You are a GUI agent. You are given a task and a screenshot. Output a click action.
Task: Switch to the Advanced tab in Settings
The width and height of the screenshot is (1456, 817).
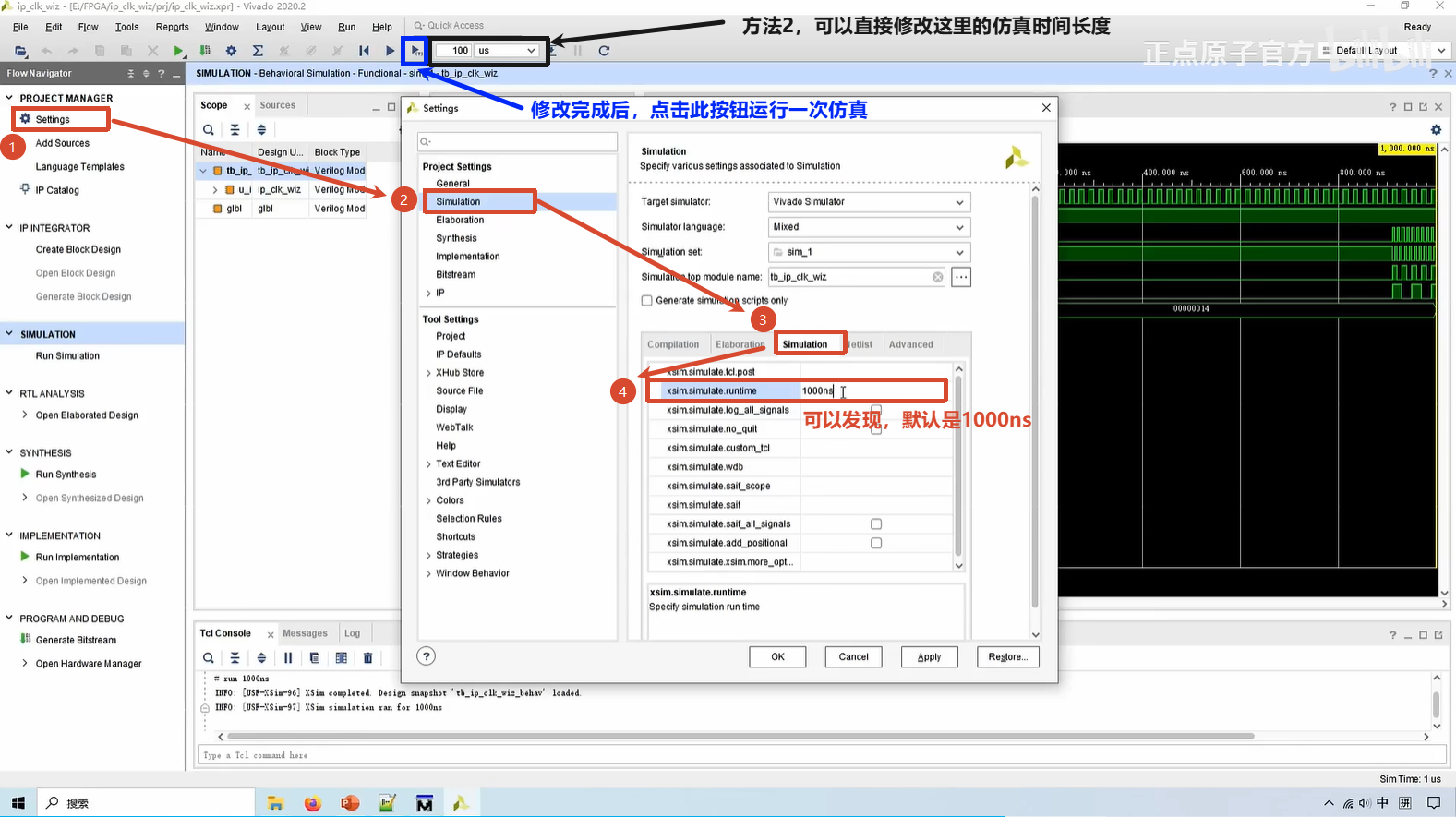911,344
